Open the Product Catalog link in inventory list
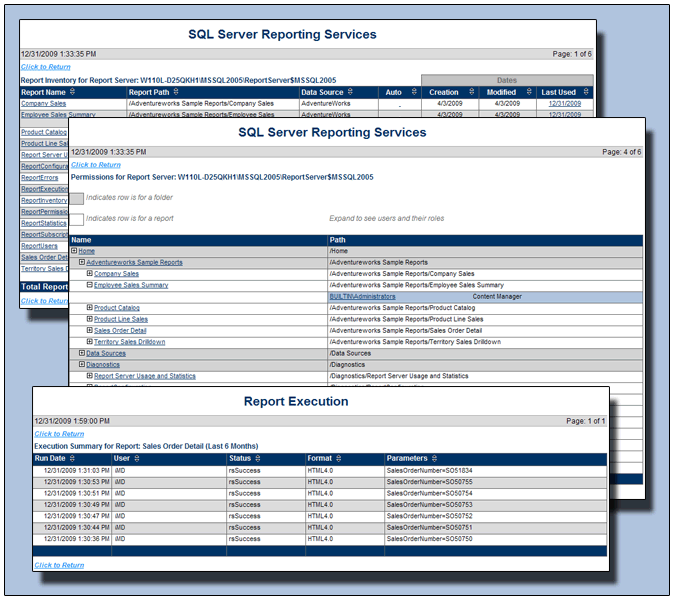 44,132
